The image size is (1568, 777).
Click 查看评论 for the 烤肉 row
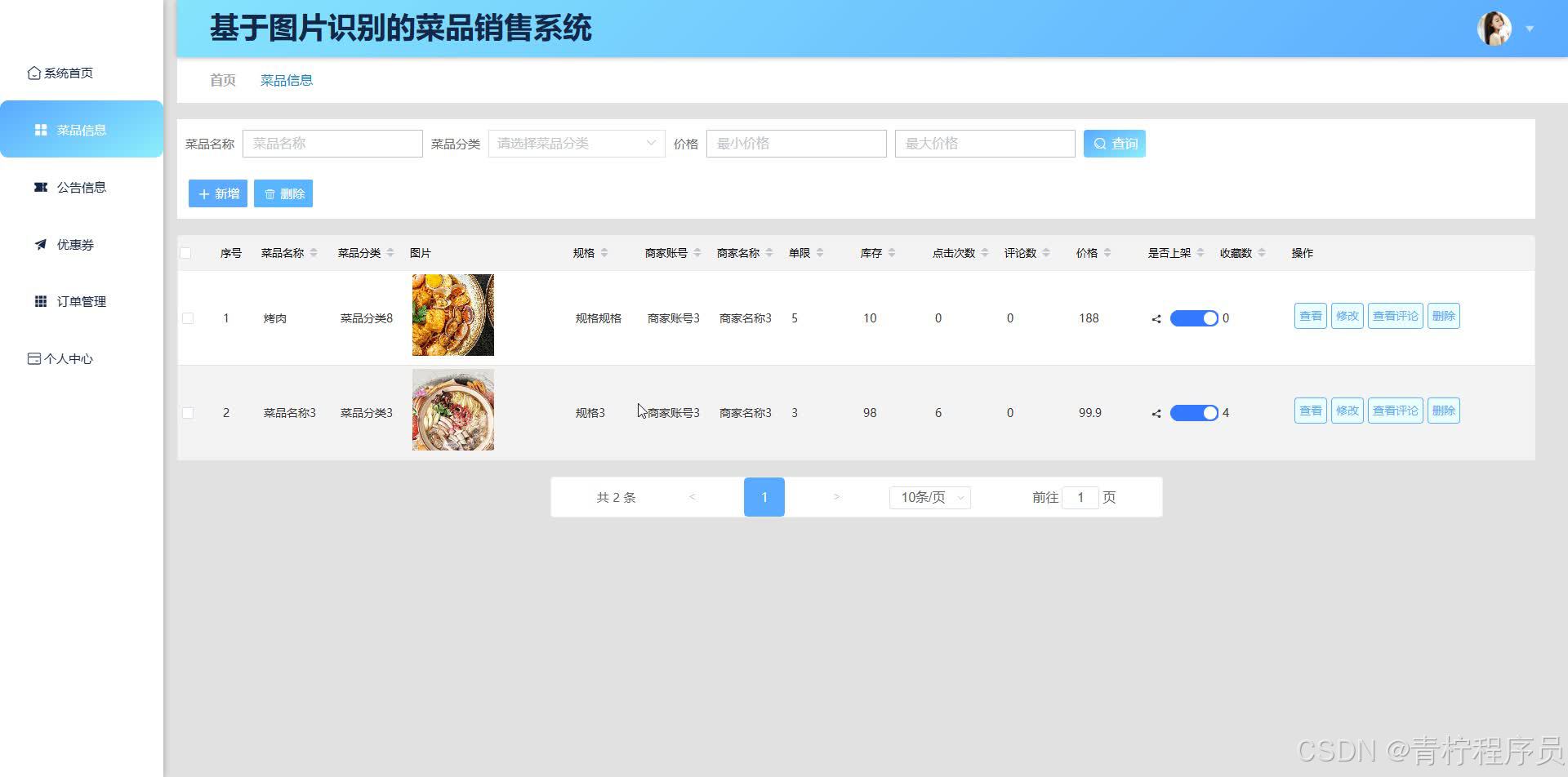1395,316
